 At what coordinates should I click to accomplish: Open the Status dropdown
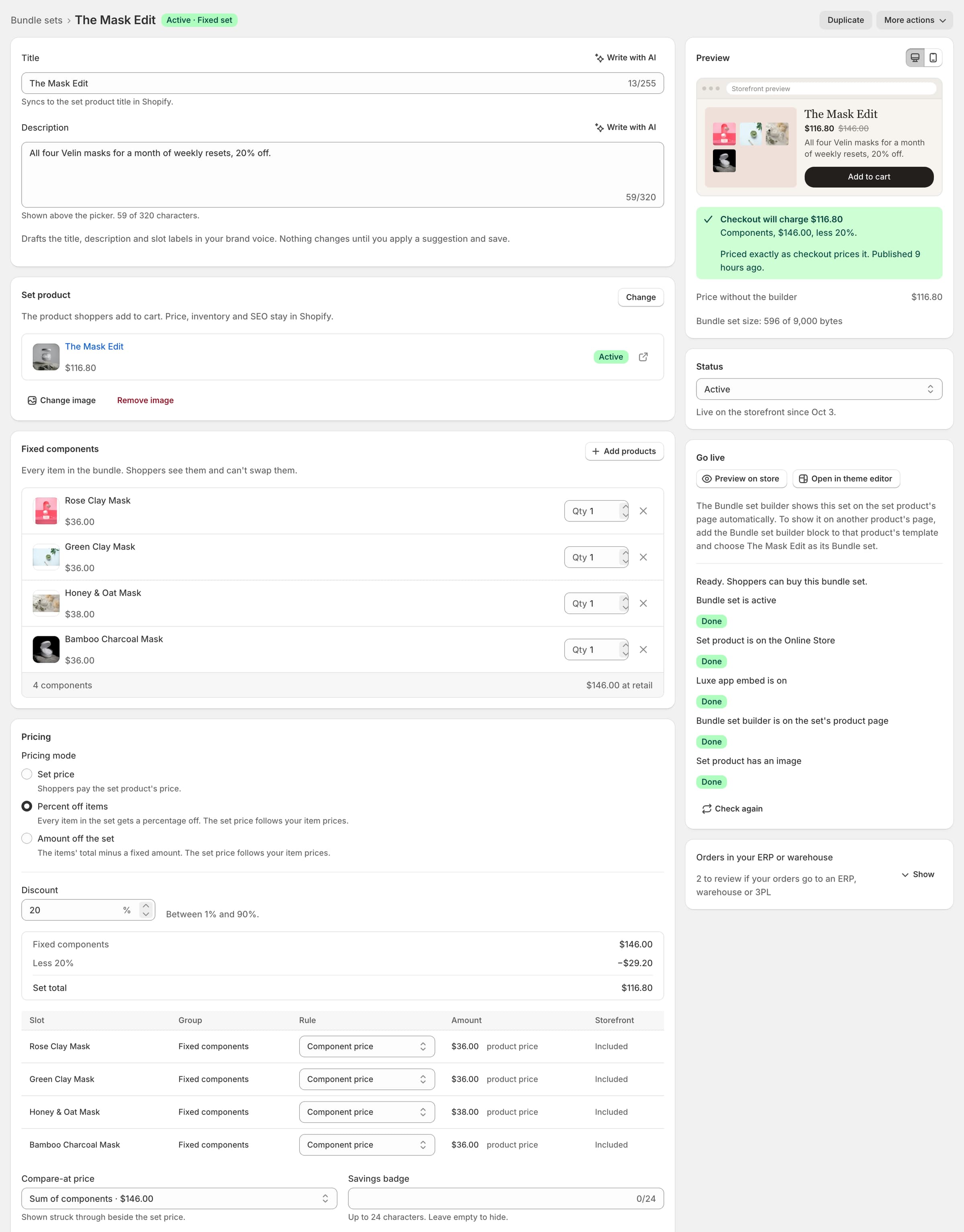click(x=819, y=389)
